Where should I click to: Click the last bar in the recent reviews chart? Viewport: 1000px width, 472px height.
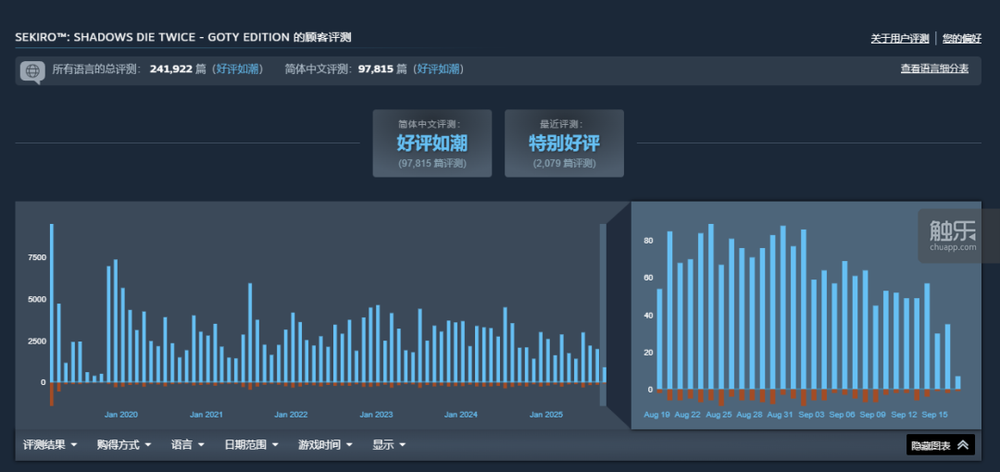958,382
